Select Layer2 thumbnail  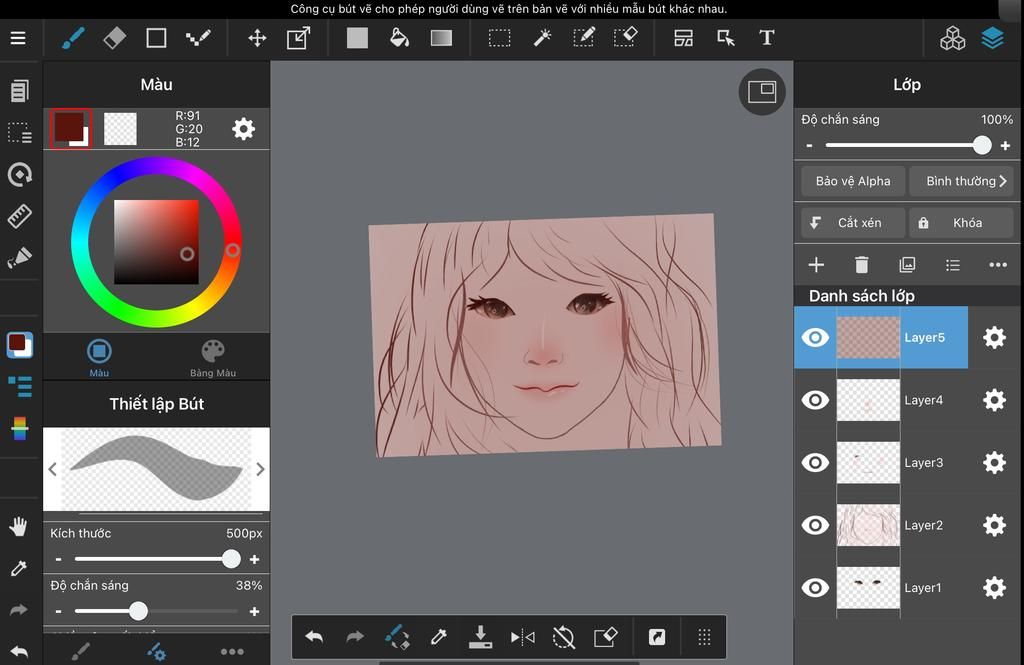click(x=868, y=525)
